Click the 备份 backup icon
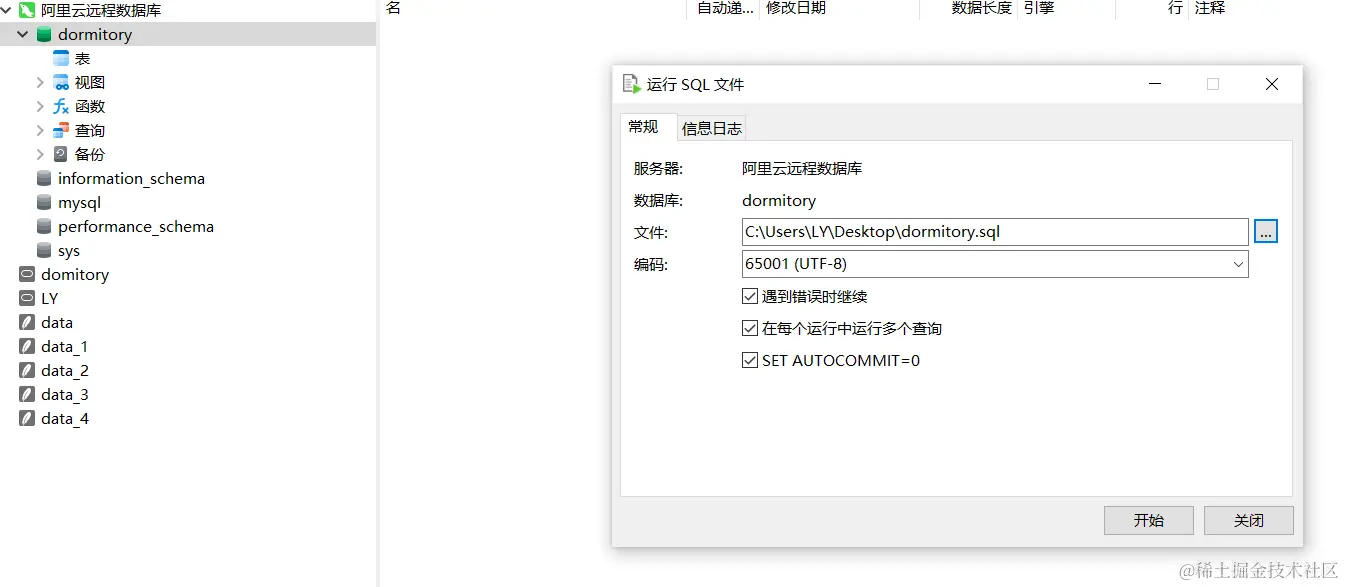 pyautogui.click(x=61, y=154)
